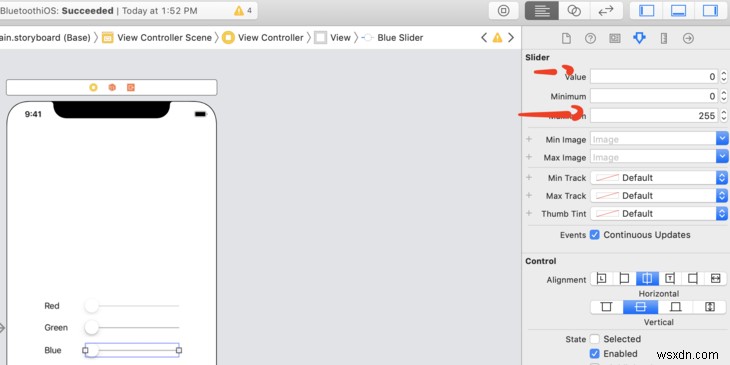Toggle the Debug bottom panel
Image resolution: width=730 pixels, height=365 pixels.
678,11
